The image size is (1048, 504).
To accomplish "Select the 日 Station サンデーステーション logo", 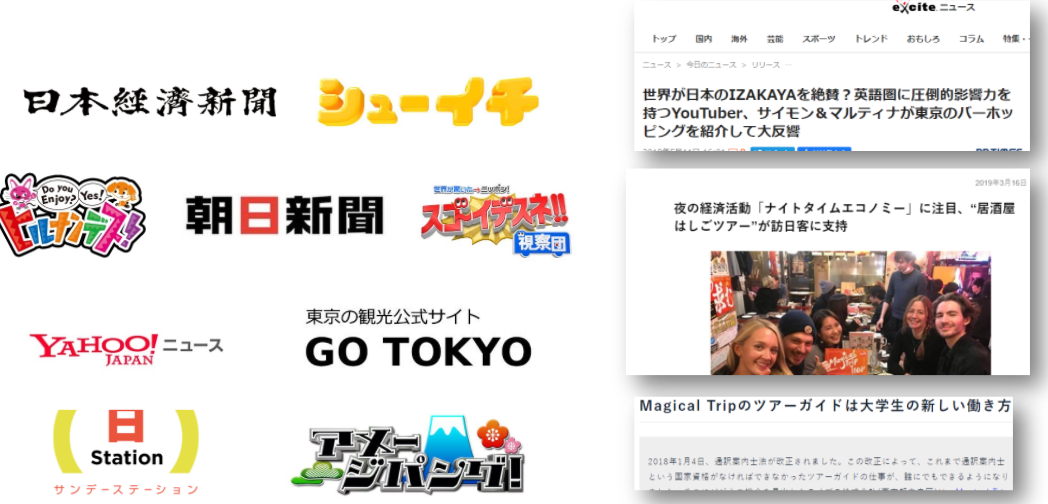I will click(x=126, y=451).
